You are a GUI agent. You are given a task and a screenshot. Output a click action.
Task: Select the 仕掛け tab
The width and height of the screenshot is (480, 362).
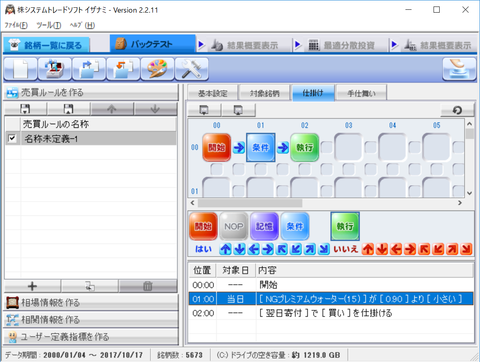(x=313, y=93)
